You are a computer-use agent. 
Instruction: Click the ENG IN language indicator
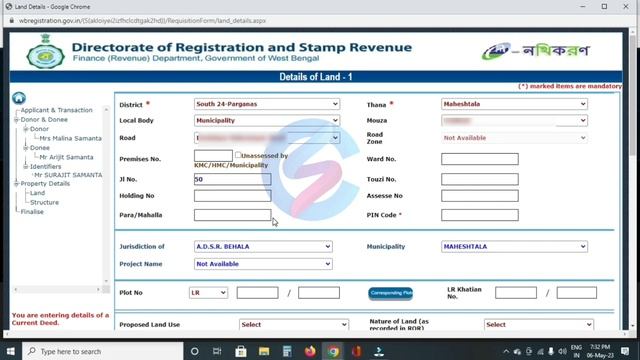coord(576,351)
